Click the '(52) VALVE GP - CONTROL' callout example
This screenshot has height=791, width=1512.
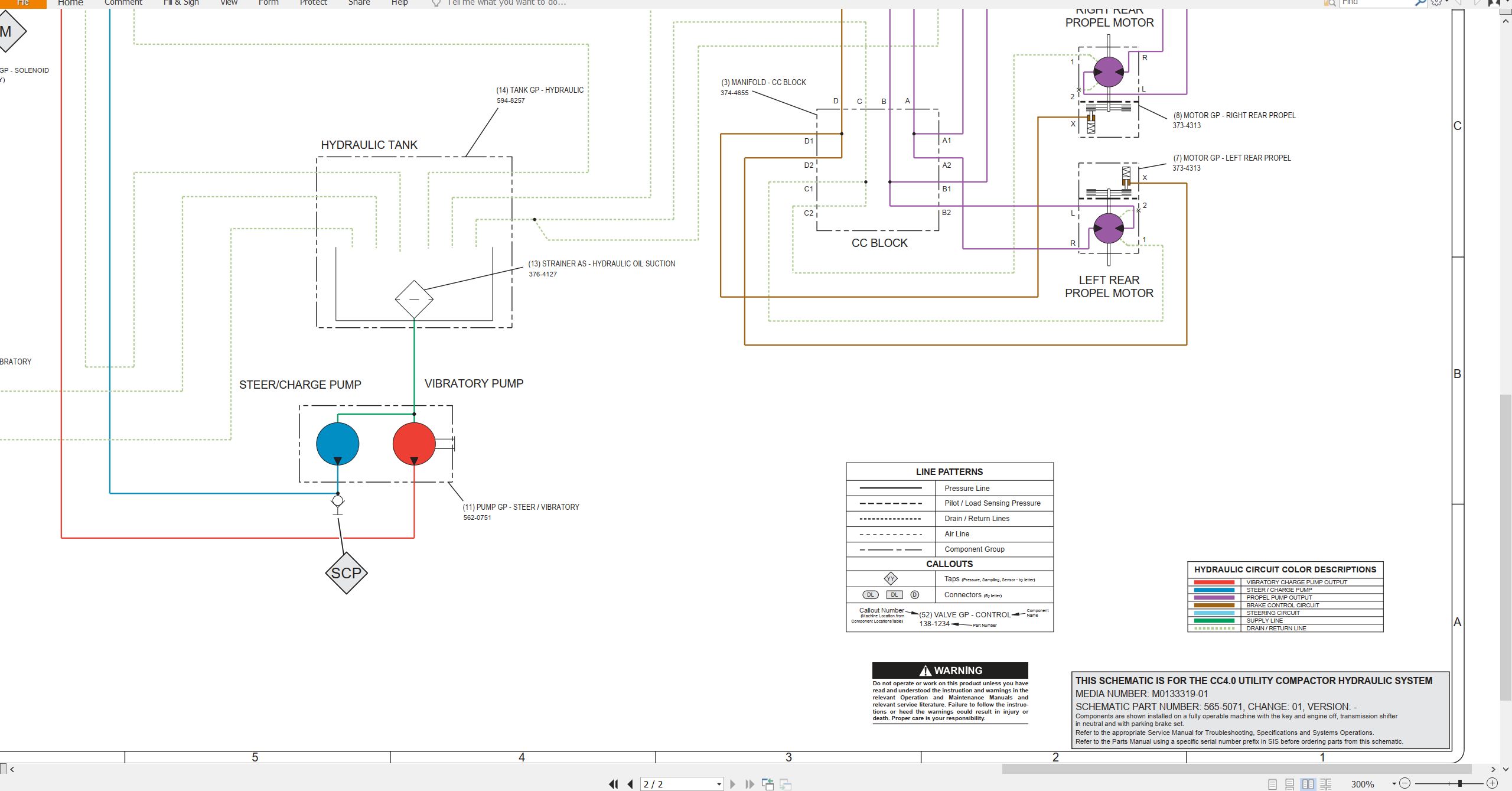(964, 614)
